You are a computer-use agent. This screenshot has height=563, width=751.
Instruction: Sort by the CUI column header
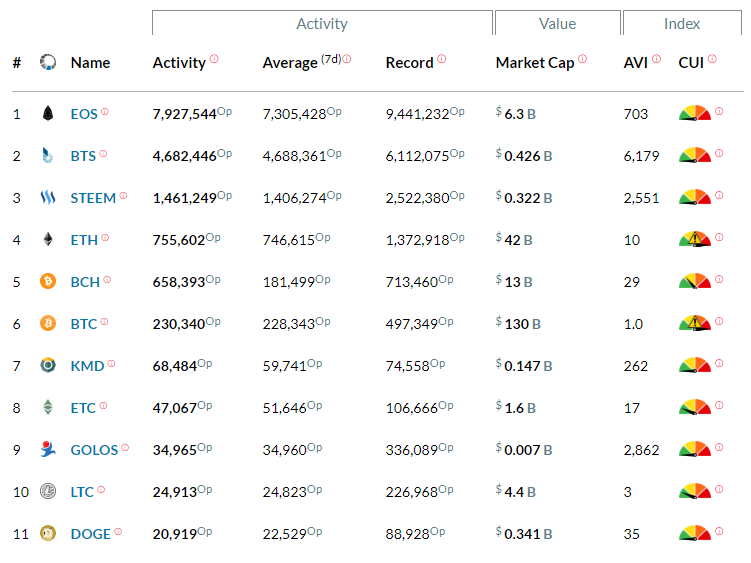pyautogui.click(x=691, y=63)
